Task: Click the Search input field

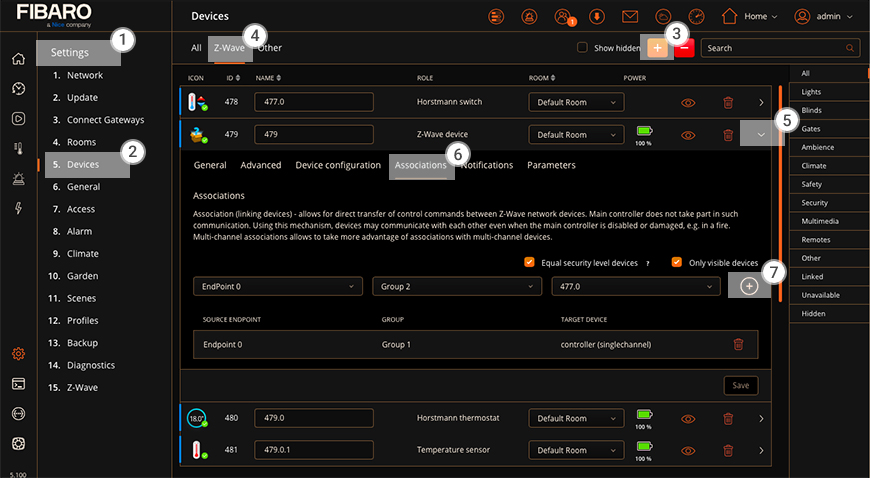Action: click(x=780, y=48)
